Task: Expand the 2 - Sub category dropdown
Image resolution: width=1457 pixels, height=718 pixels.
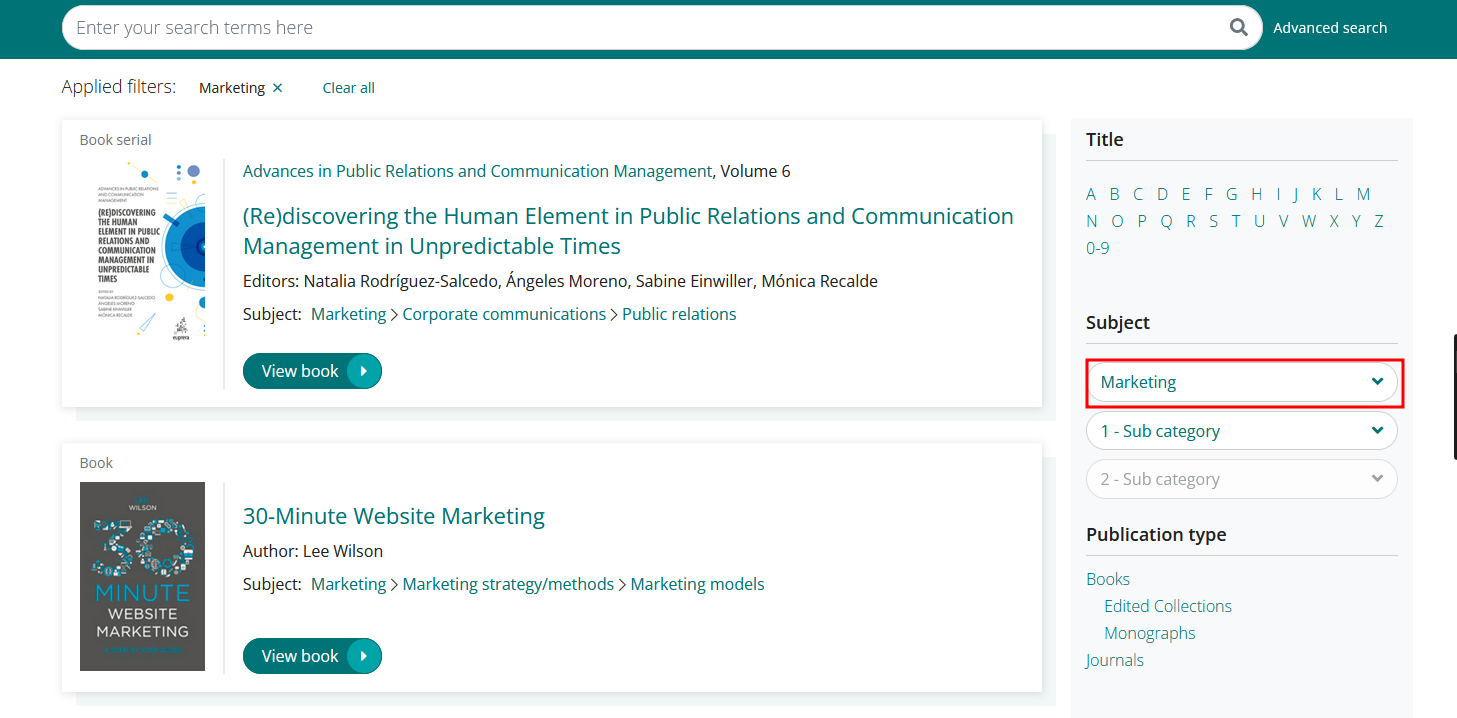Action: coord(1241,479)
